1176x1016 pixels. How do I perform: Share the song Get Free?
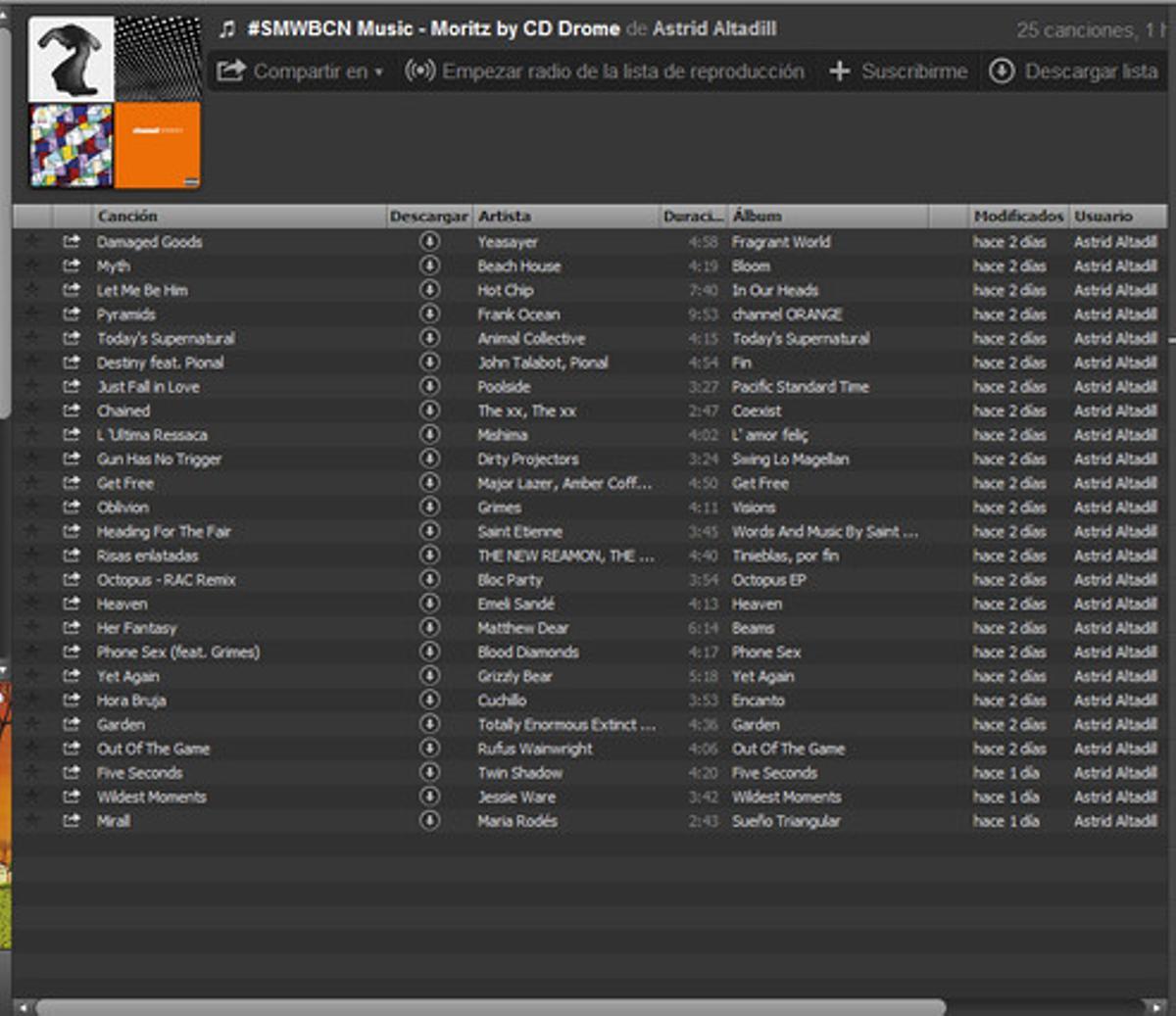[x=72, y=483]
